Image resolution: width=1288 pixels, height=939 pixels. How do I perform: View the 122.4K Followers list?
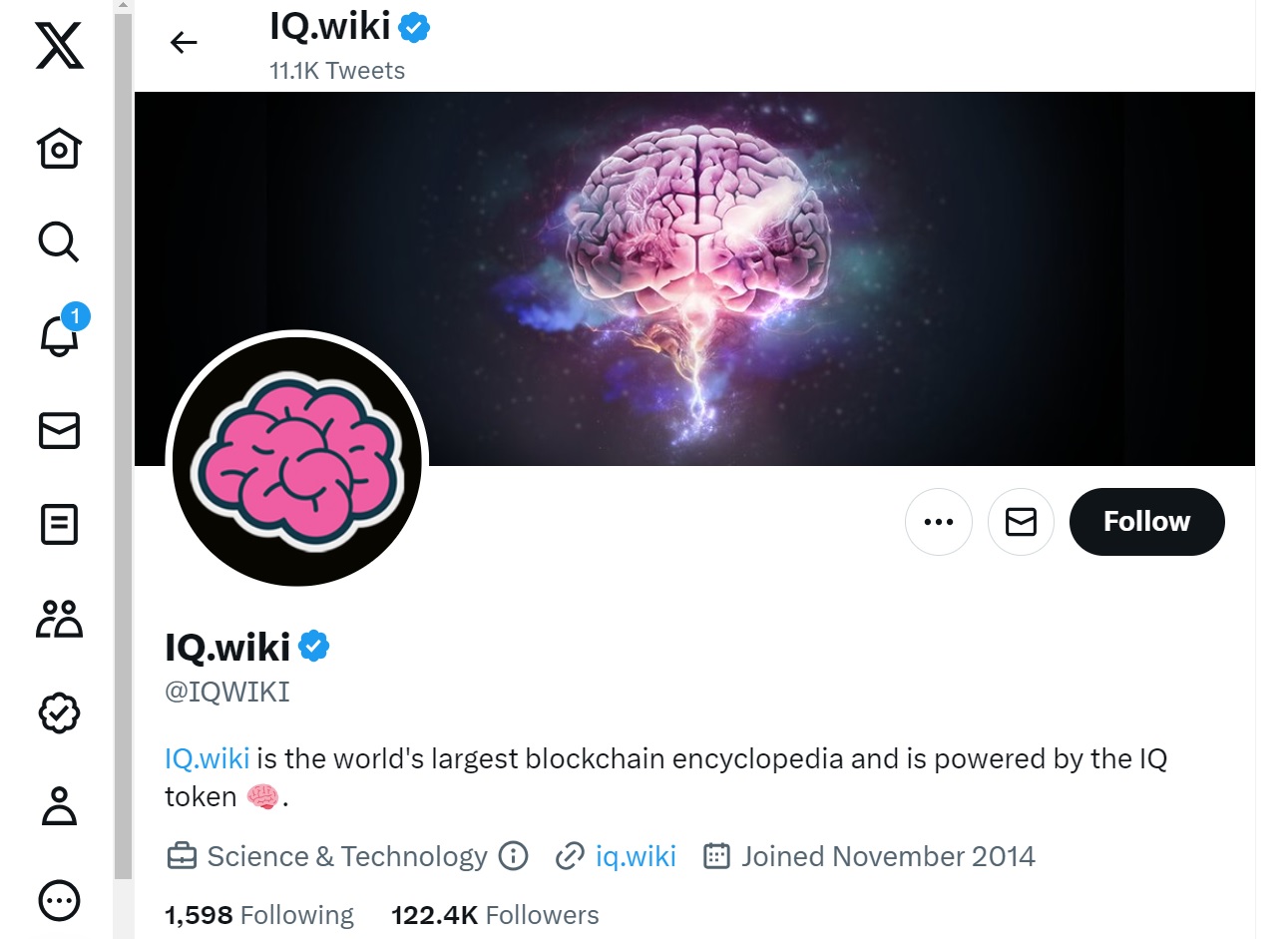495,915
